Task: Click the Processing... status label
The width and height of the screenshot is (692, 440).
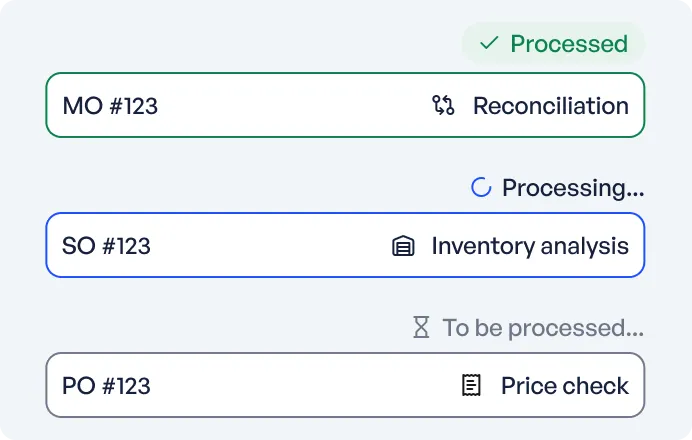Action: [573, 188]
